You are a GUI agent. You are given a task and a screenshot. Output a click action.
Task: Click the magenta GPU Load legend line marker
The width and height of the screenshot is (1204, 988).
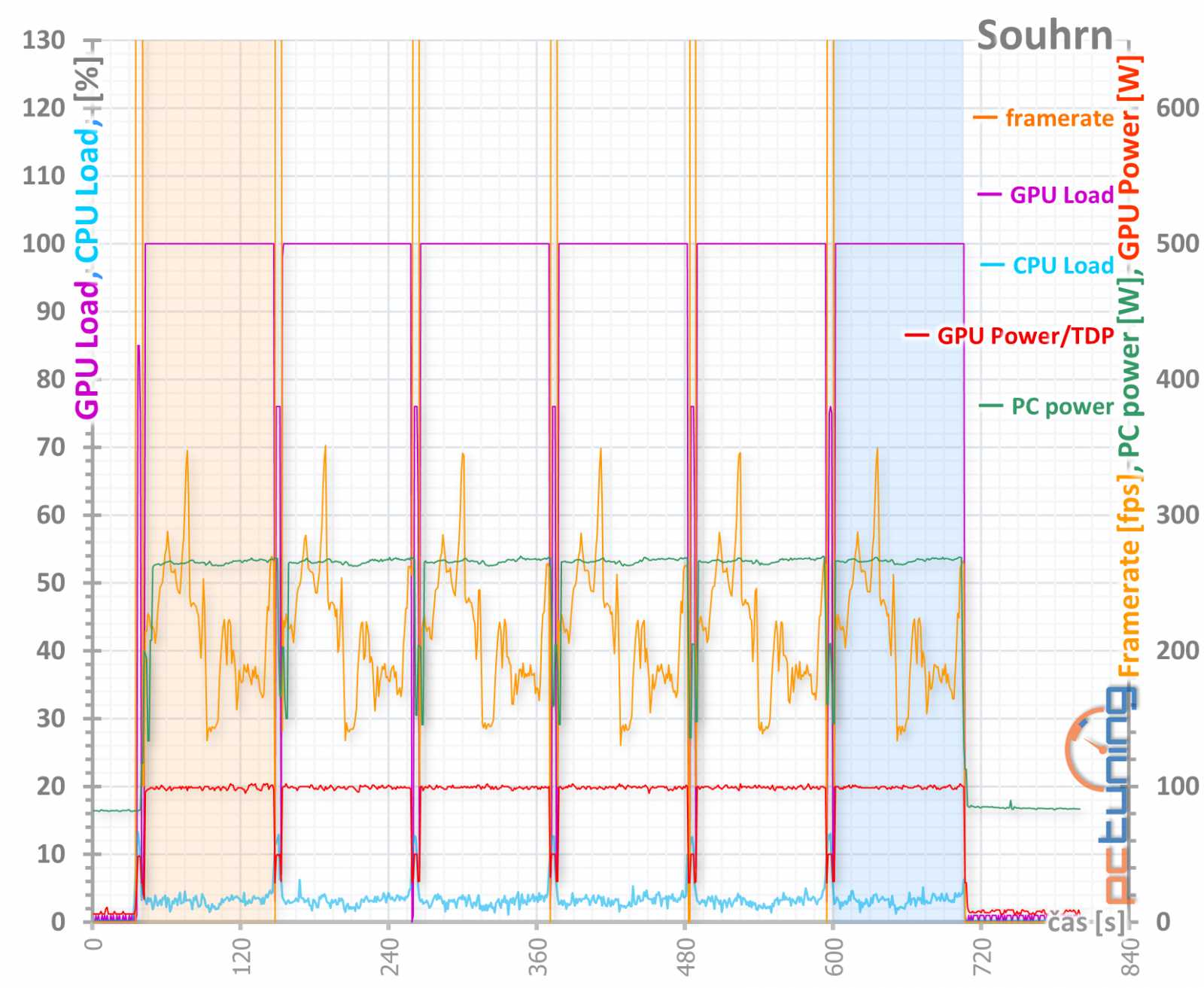(990, 195)
